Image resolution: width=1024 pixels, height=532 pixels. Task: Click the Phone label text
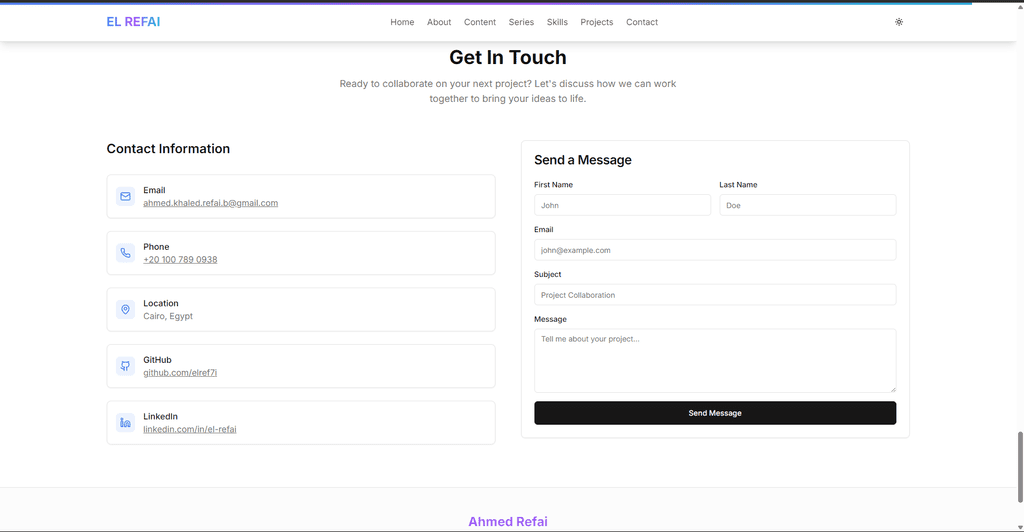(156, 247)
